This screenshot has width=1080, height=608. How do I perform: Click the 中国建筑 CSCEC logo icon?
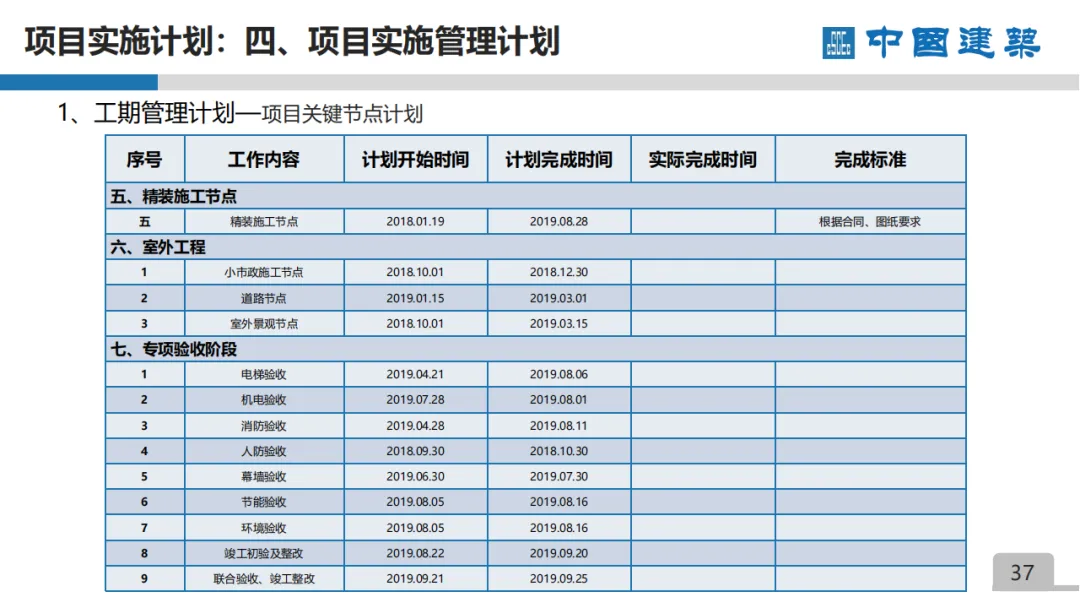point(838,43)
